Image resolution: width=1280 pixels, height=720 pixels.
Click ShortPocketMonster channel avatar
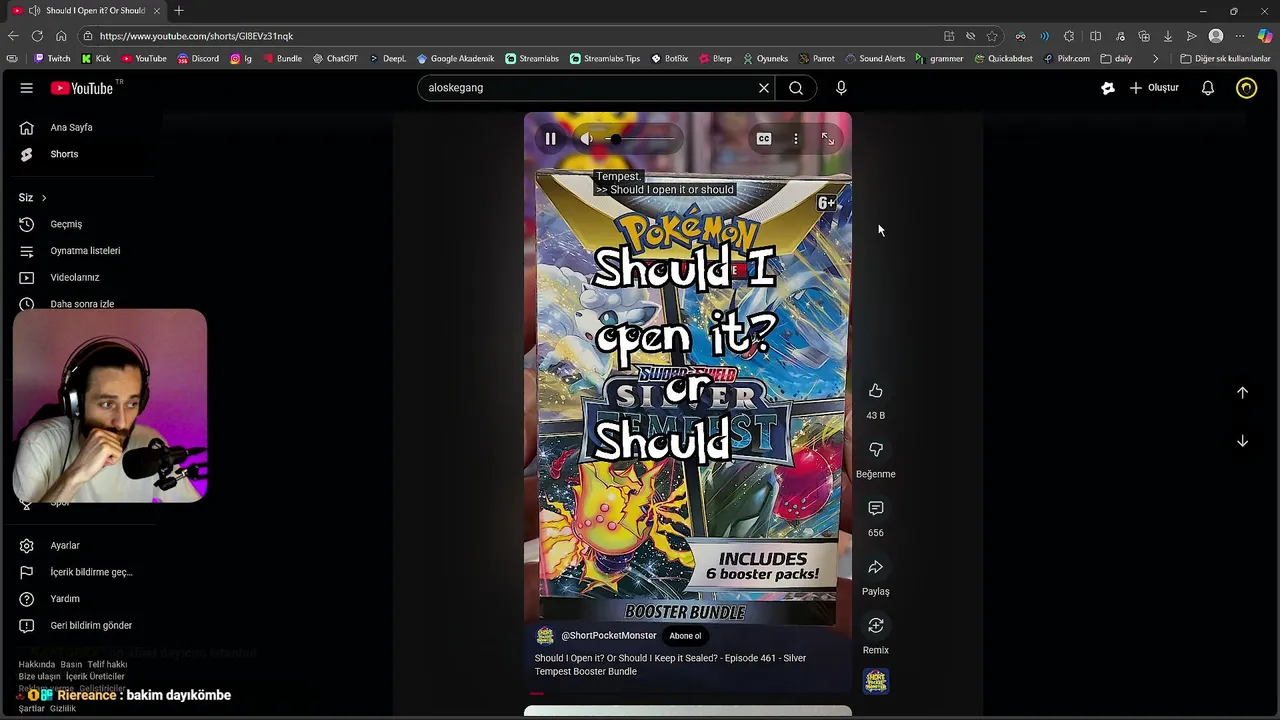pos(545,636)
